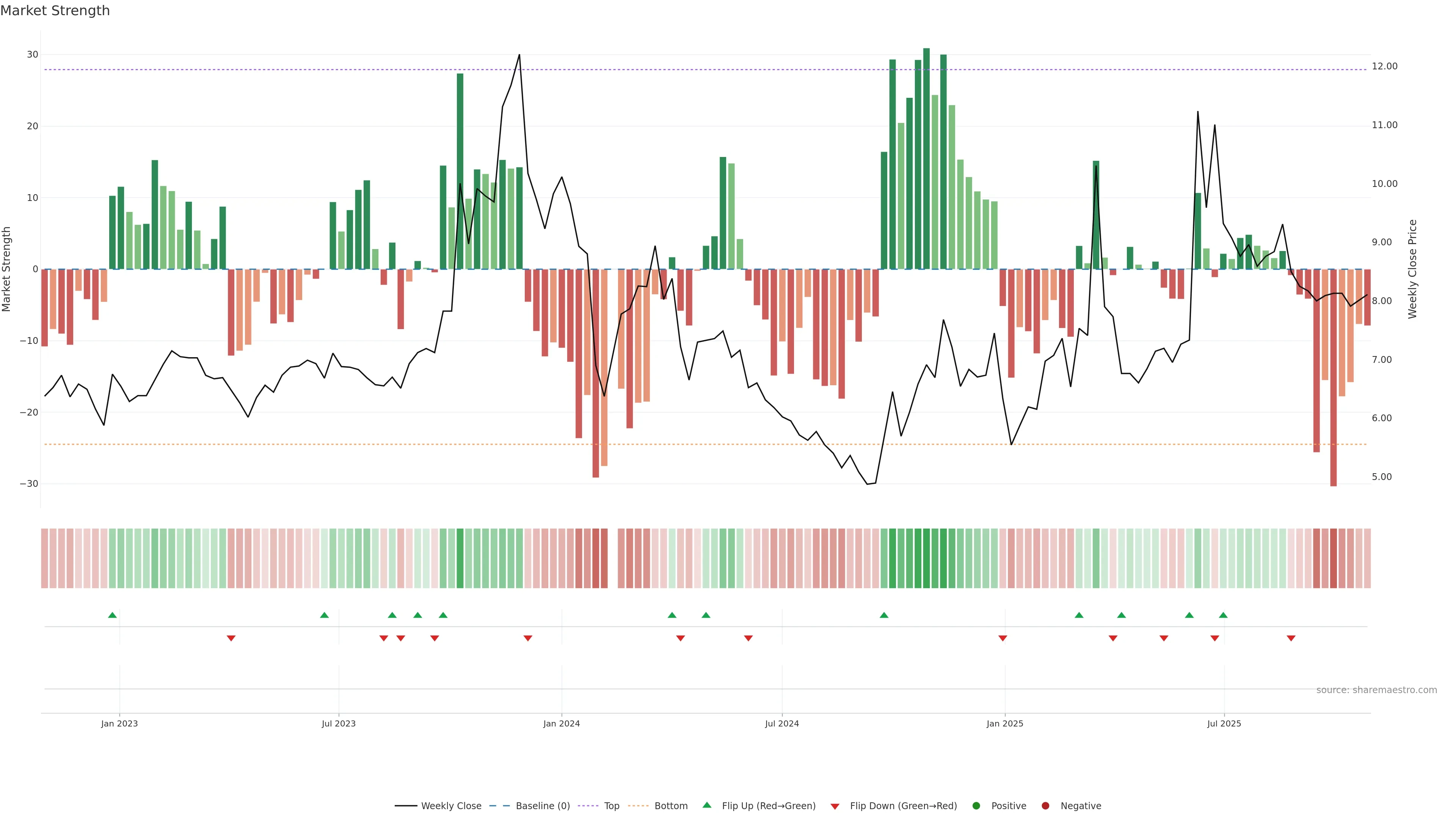Screen dimensions: 1456x819
Task: Click the darkest green heatmap strip cell
Action: [926, 559]
